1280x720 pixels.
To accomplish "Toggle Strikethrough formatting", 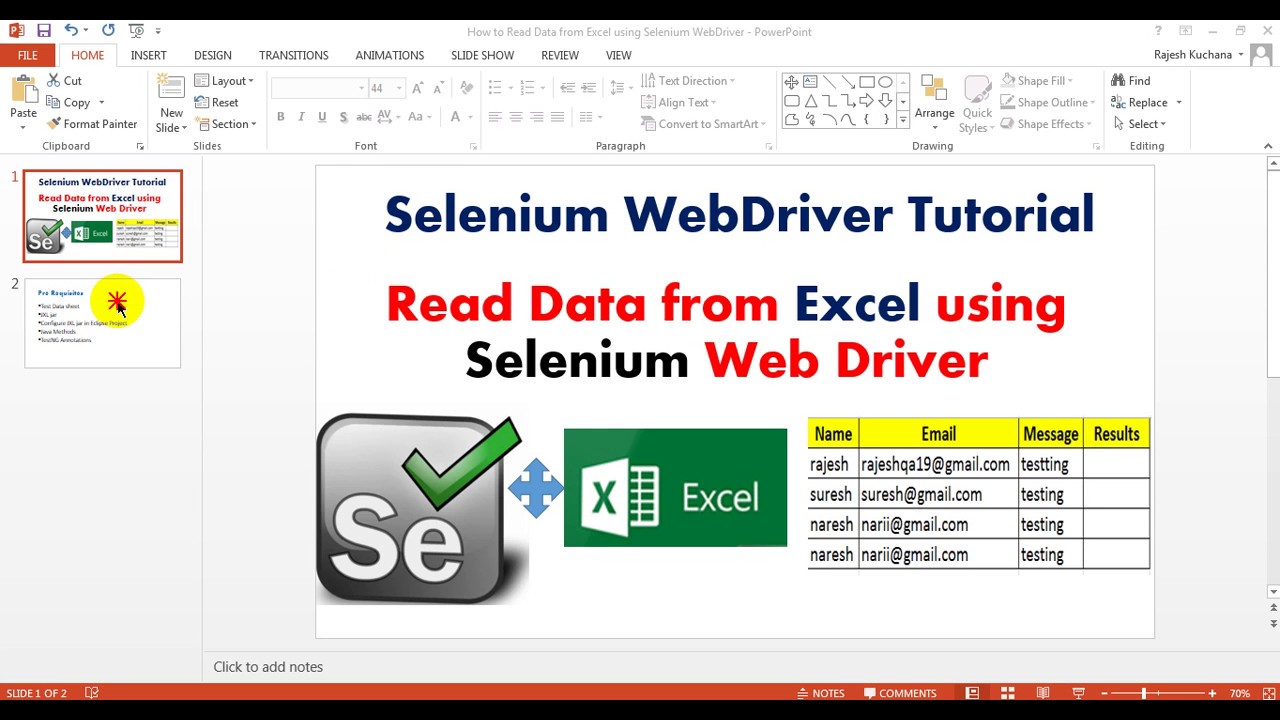I will click(364, 117).
